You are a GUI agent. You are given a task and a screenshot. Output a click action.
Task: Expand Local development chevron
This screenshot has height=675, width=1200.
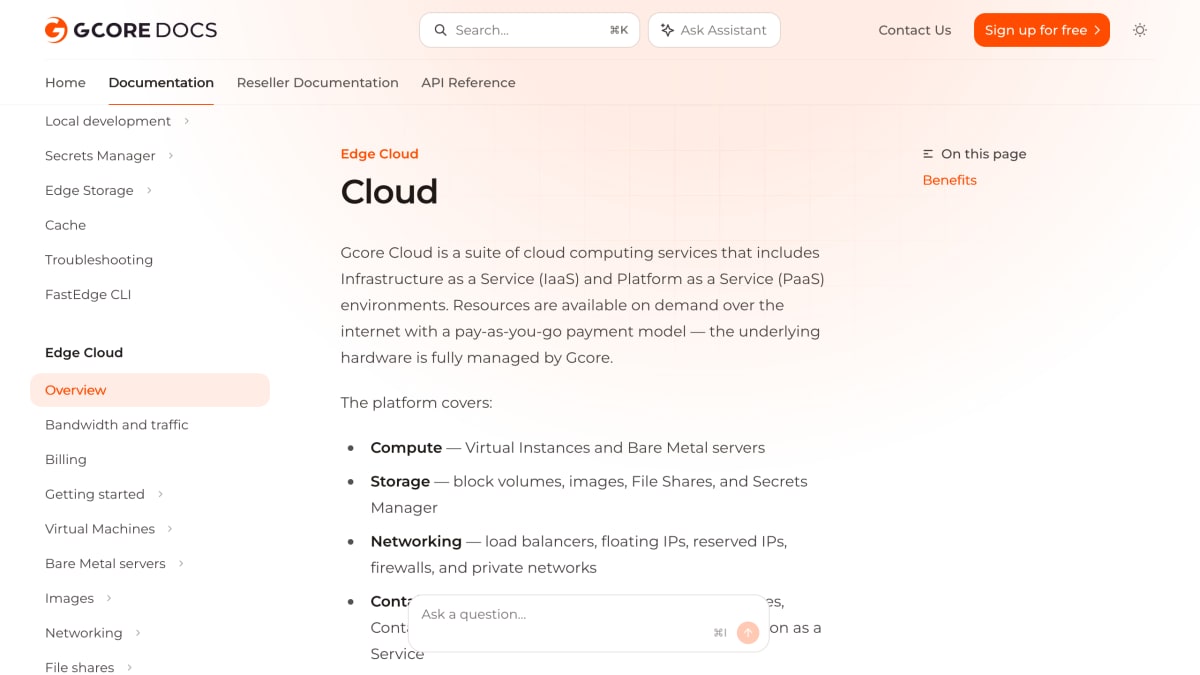(187, 121)
